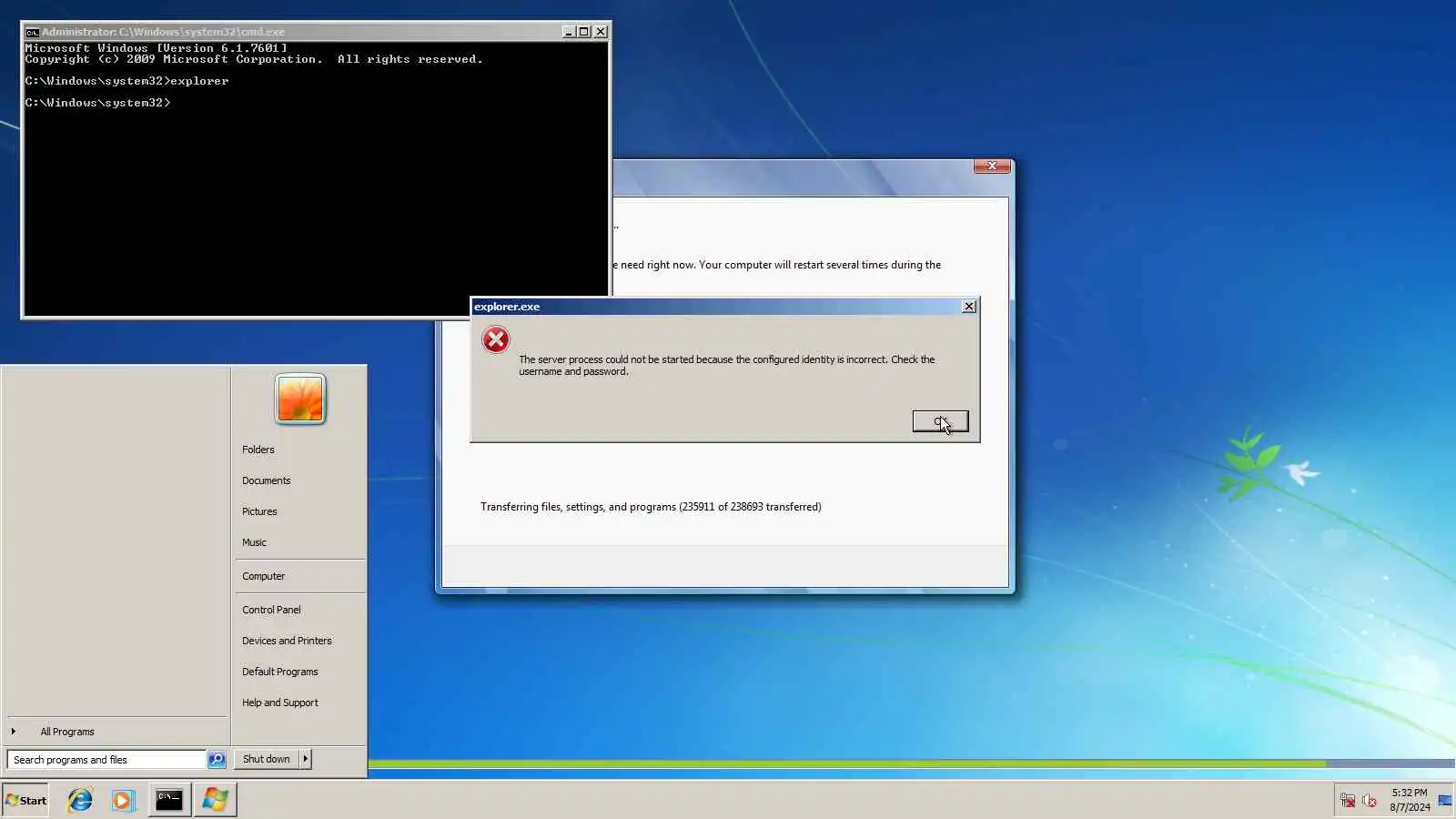Click the Search programs and files field
Screen dimensions: 1456x819
(106, 760)
